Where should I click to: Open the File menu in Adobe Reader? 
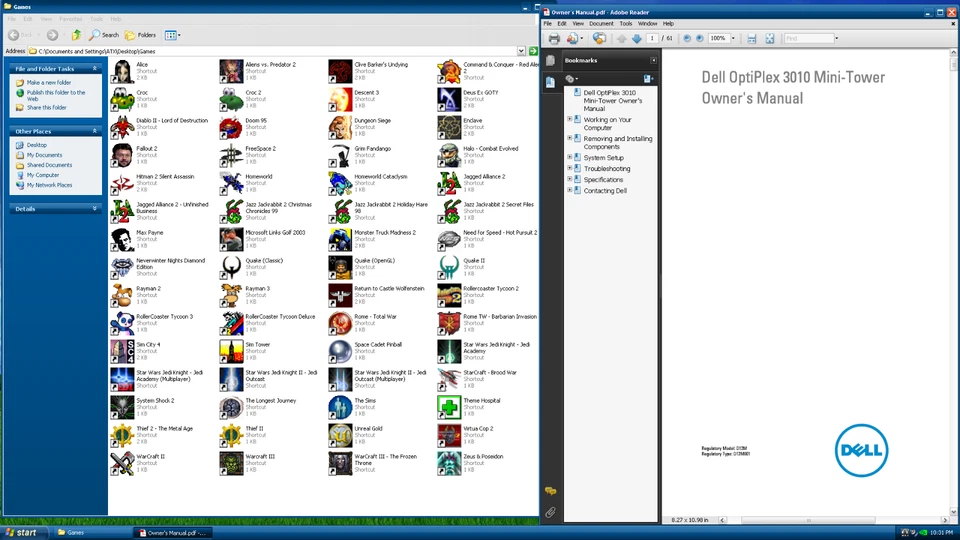pos(547,24)
